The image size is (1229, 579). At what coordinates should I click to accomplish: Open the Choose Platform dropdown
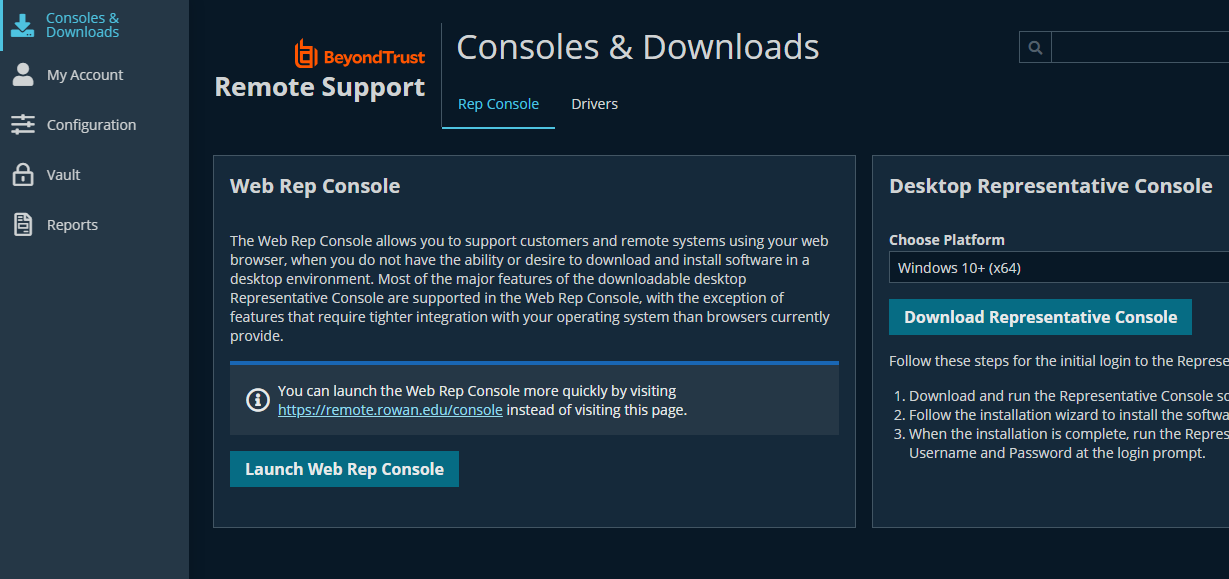[x=1058, y=267]
